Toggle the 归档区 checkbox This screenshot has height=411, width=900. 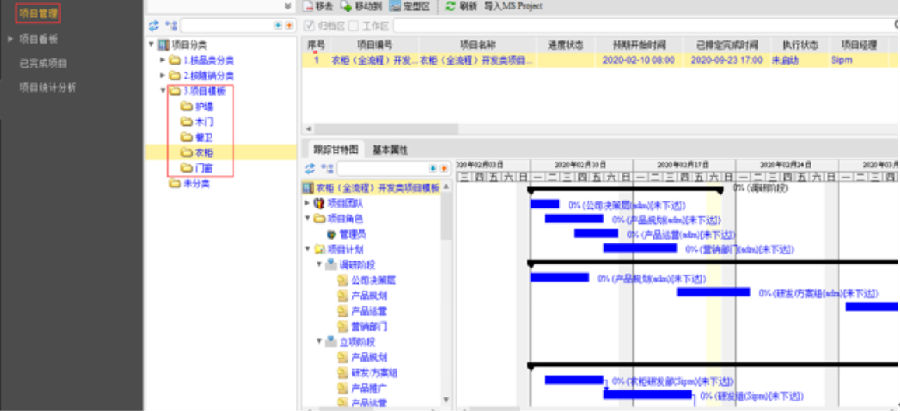pos(309,25)
